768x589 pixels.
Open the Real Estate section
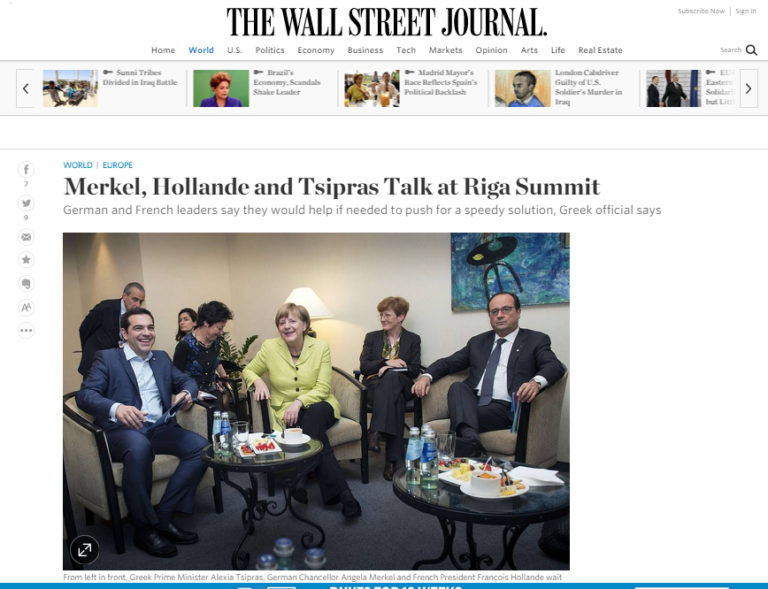[x=600, y=50]
